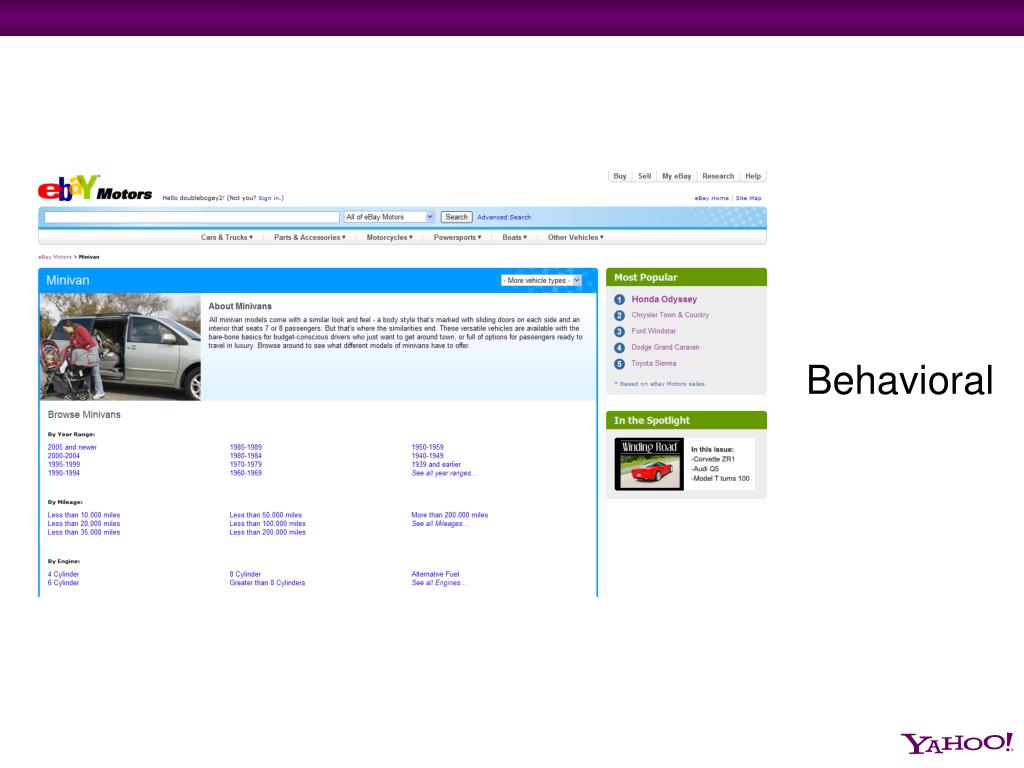1024x768 pixels.
Task: Click number 5 badge beside Toyota Sienna
Action: click(619, 364)
